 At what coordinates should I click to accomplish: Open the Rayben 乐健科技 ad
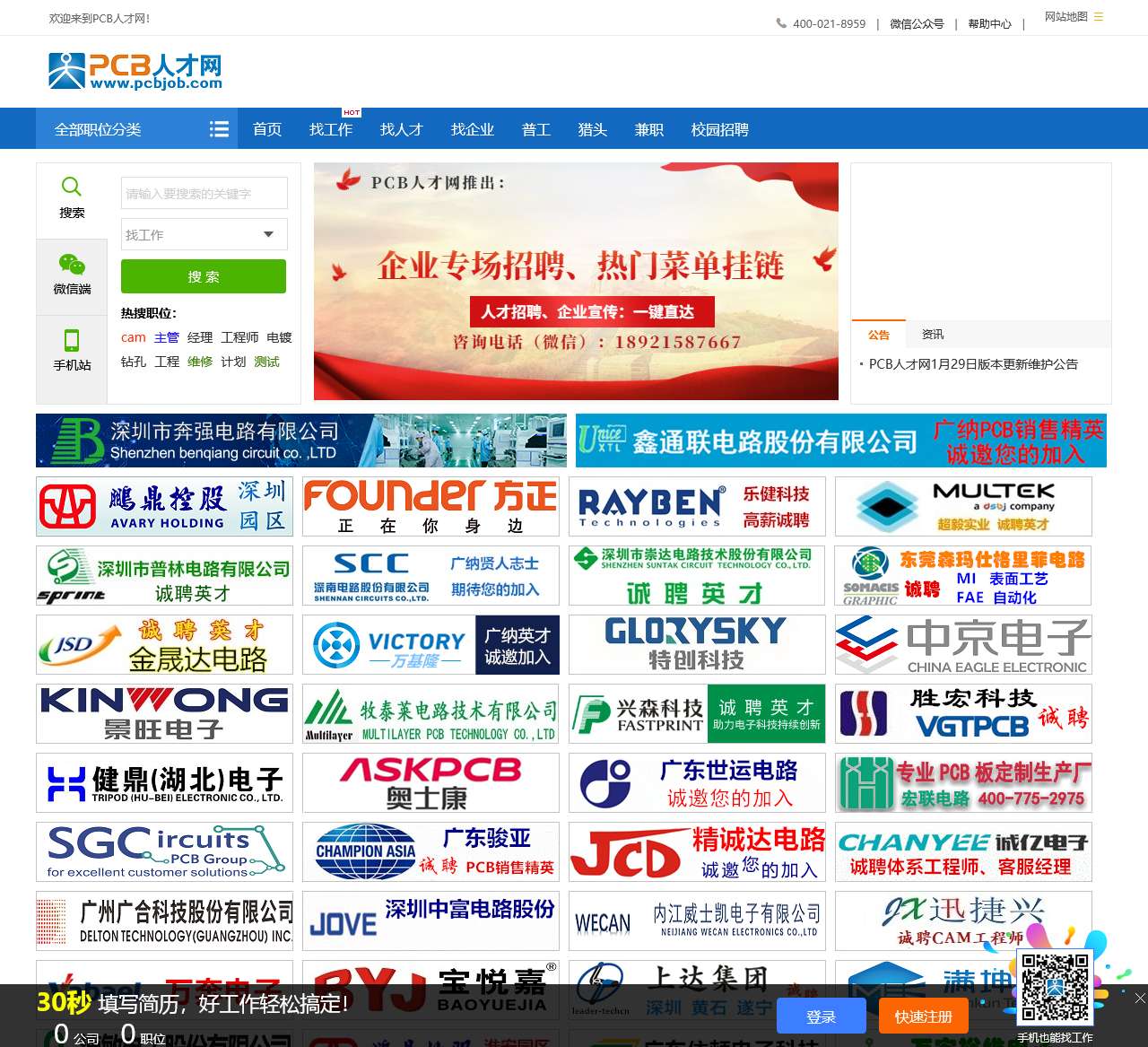pyautogui.click(x=697, y=507)
